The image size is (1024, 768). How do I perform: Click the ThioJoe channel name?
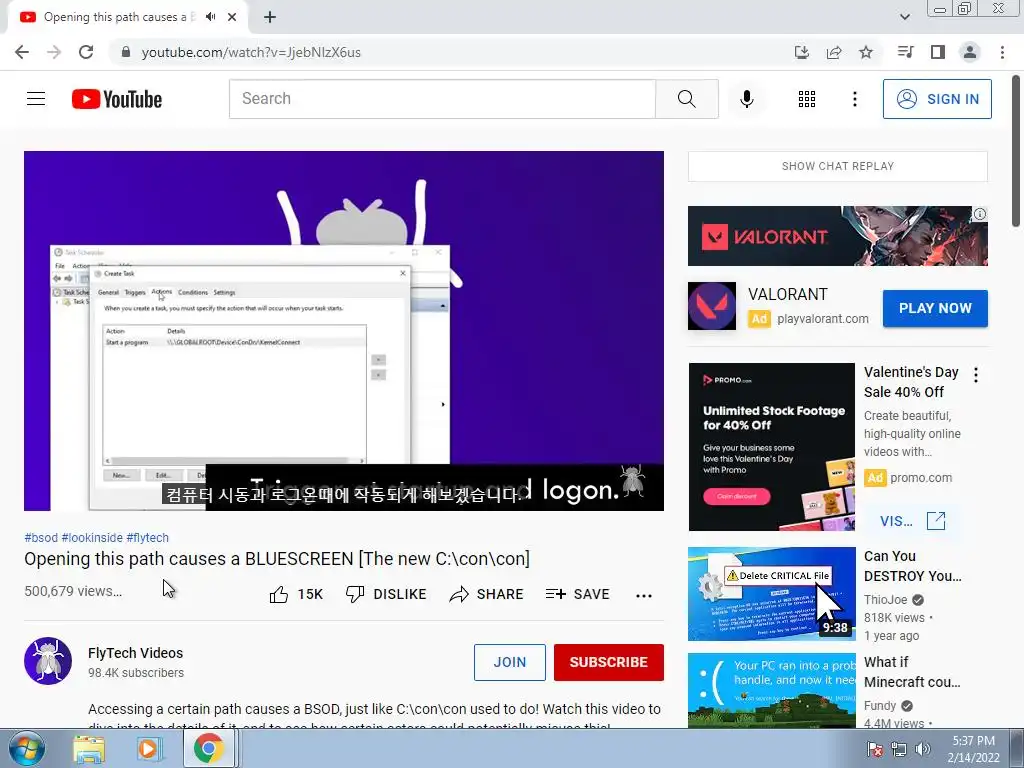(886, 600)
